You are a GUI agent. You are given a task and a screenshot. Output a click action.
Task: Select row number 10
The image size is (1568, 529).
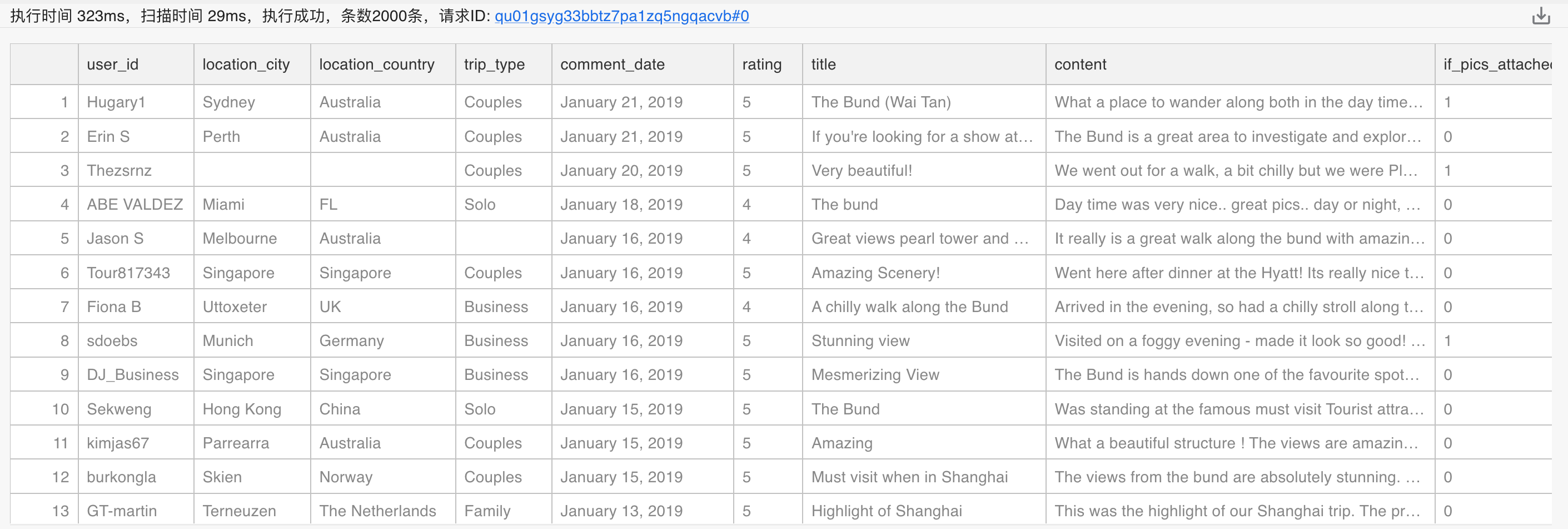tap(60, 409)
